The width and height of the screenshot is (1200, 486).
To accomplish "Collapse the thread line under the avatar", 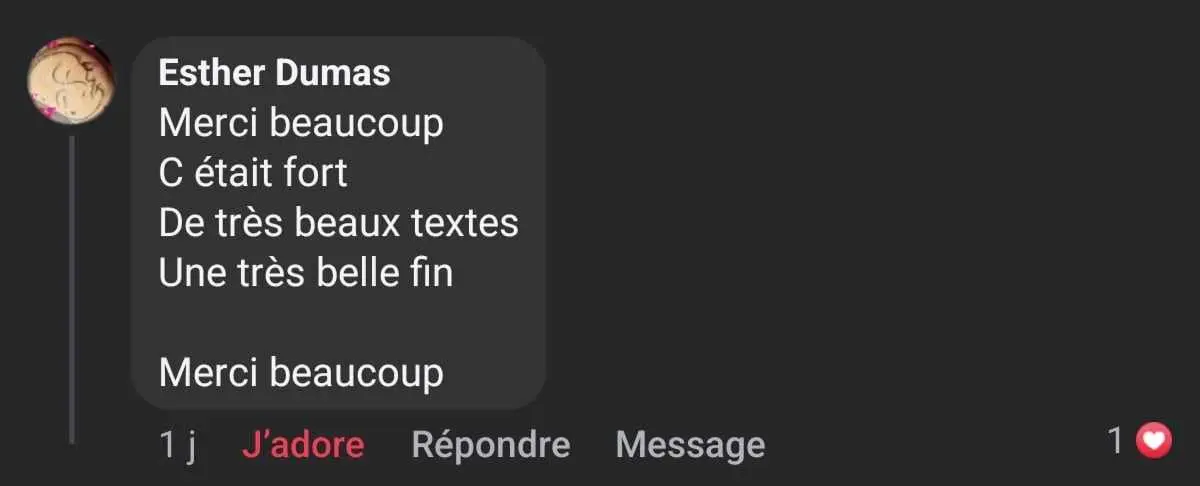I will click(x=72, y=290).
